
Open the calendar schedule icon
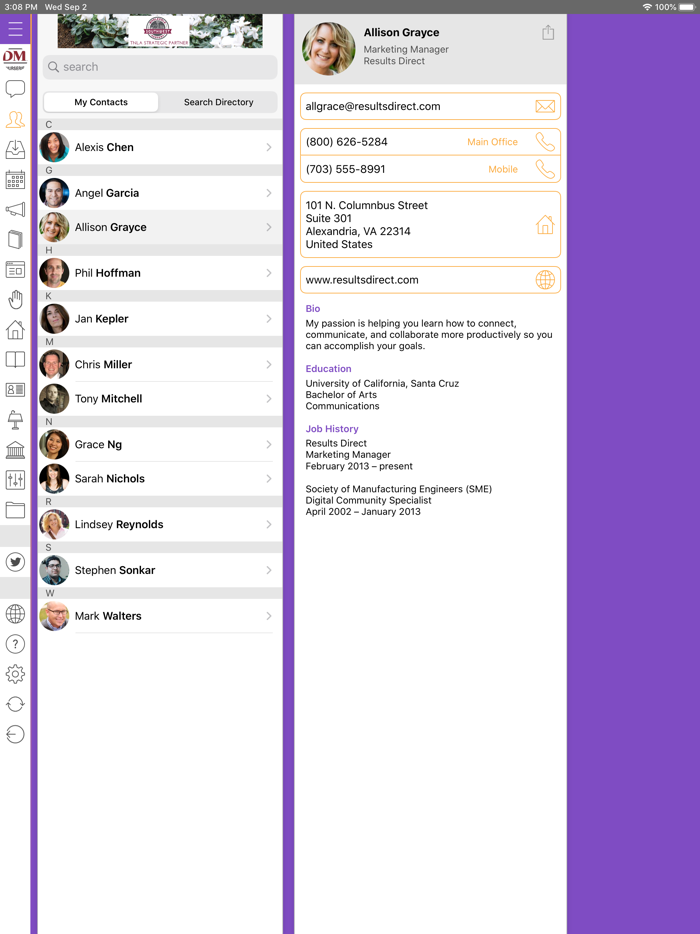pos(15,179)
